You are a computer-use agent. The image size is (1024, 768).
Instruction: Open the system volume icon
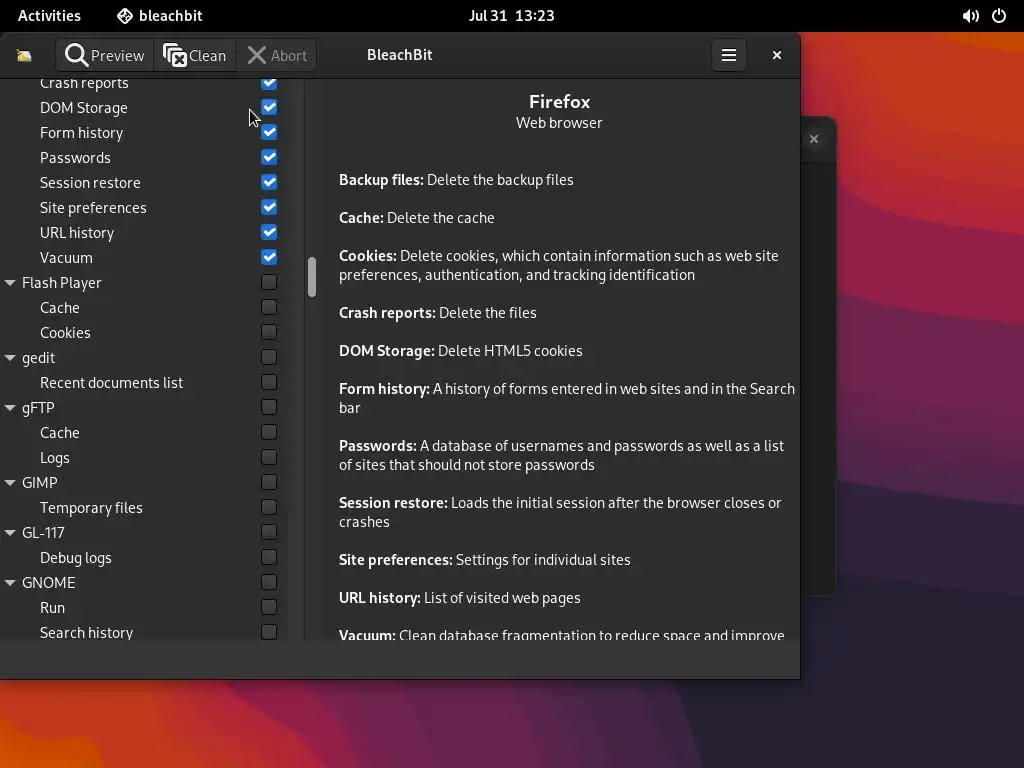[970, 16]
